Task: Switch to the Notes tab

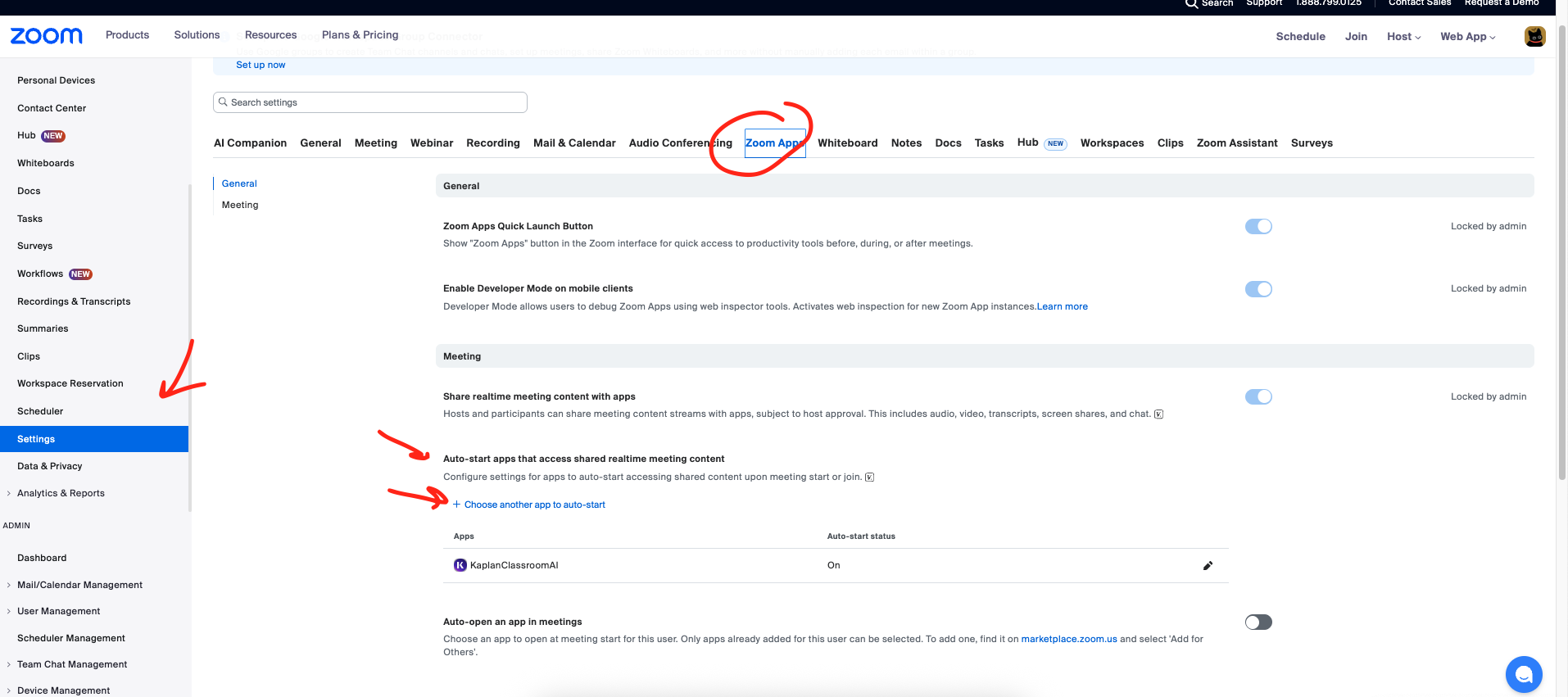Action: (906, 143)
